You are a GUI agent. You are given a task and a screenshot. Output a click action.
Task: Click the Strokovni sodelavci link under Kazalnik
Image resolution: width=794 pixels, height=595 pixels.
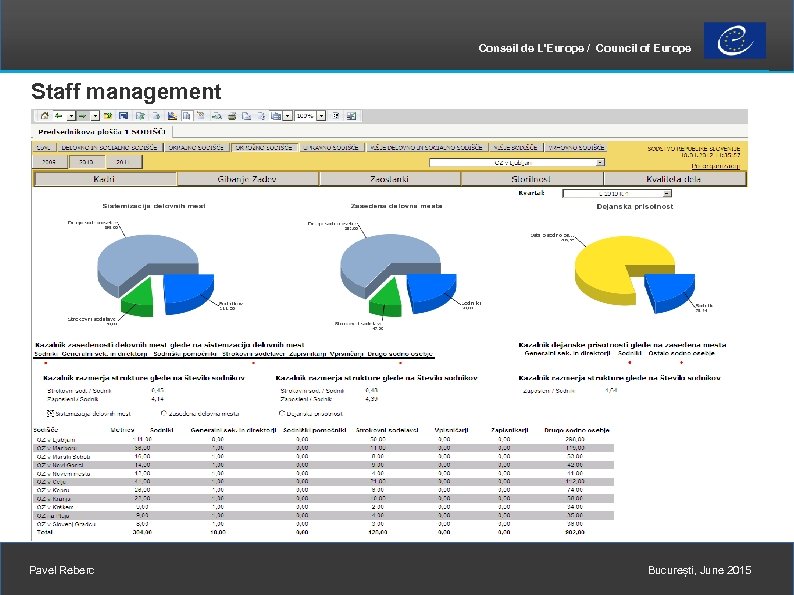click(254, 353)
